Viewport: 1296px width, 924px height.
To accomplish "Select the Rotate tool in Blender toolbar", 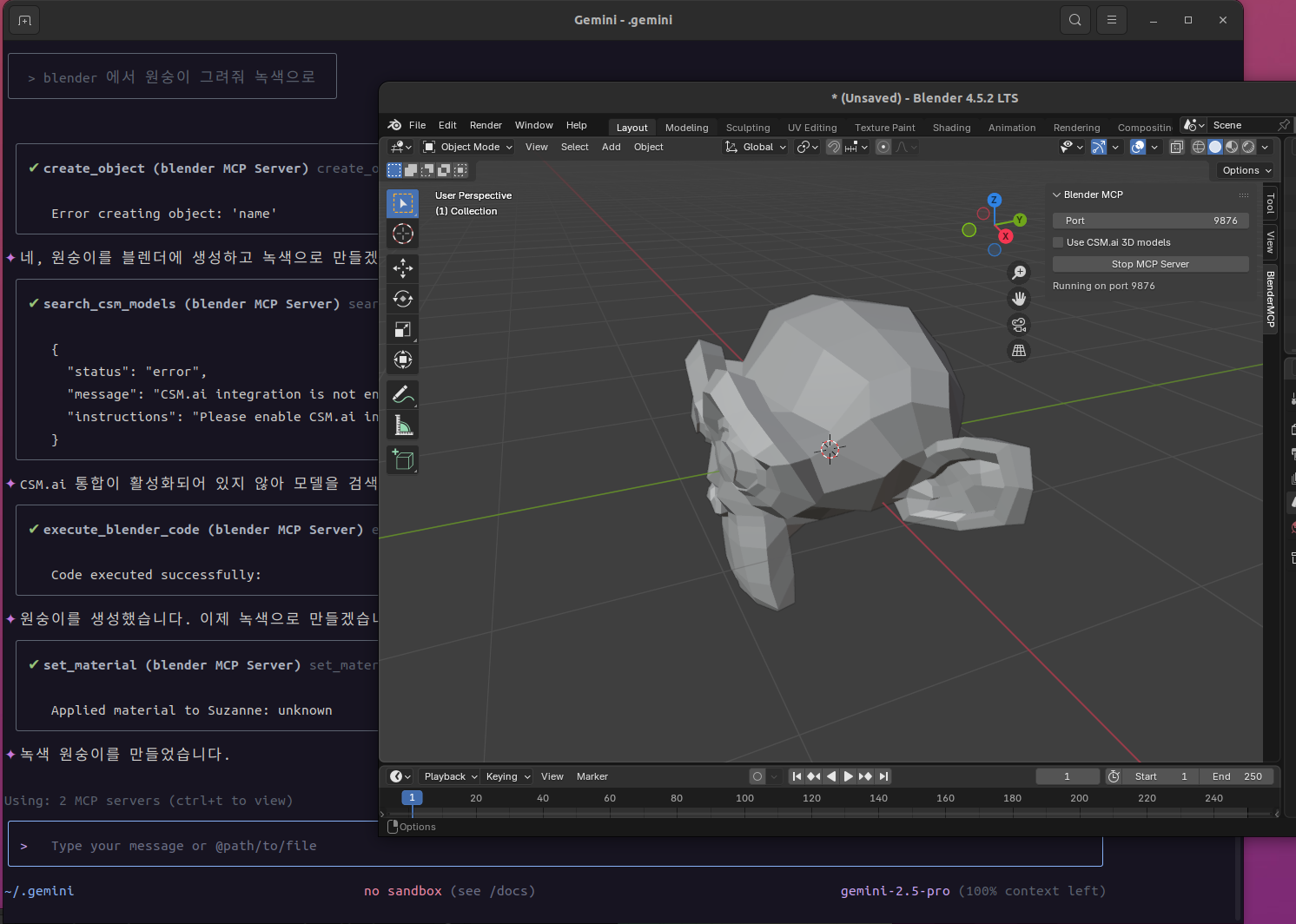I will pyautogui.click(x=402, y=299).
